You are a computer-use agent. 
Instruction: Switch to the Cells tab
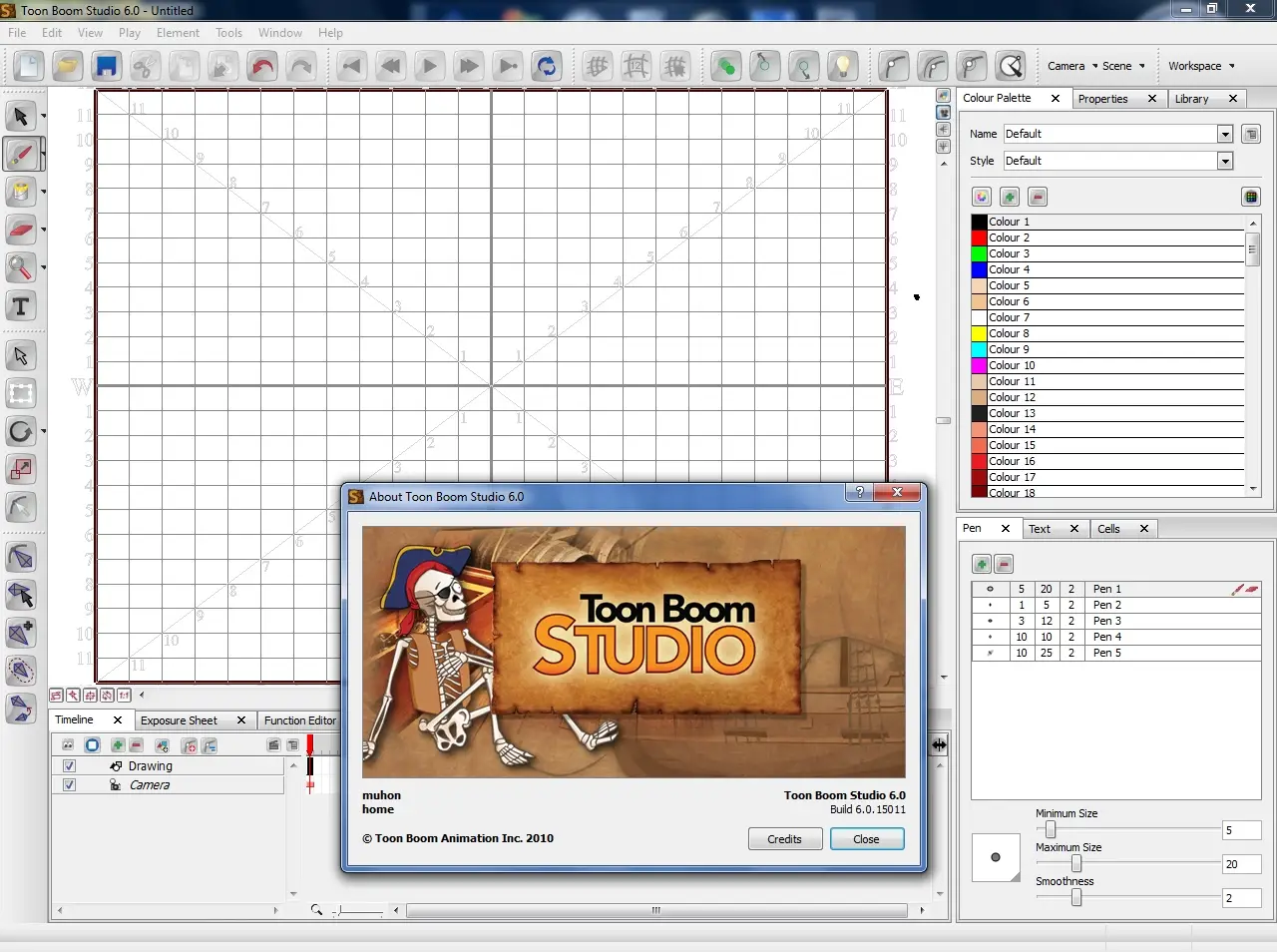pos(1108,529)
